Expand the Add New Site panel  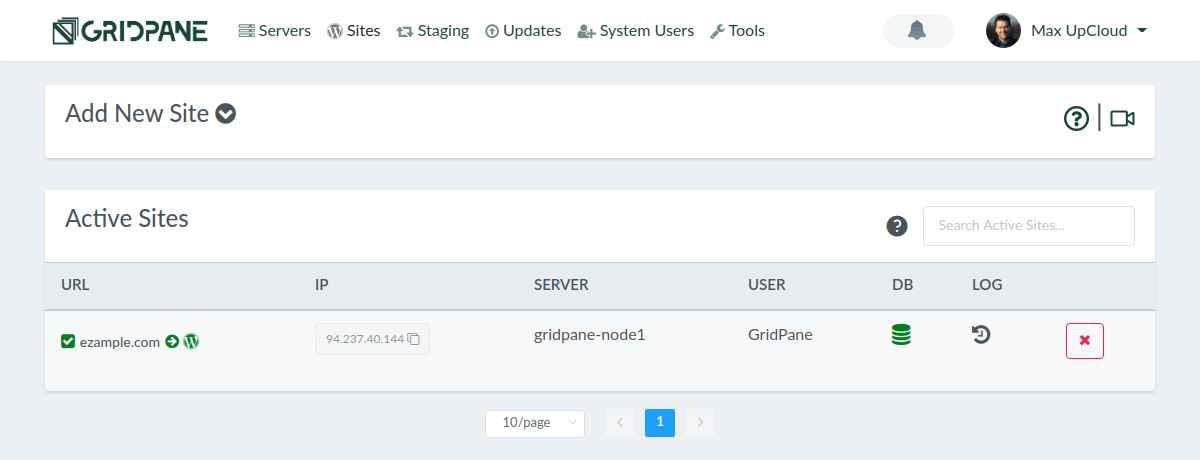coord(227,114)
